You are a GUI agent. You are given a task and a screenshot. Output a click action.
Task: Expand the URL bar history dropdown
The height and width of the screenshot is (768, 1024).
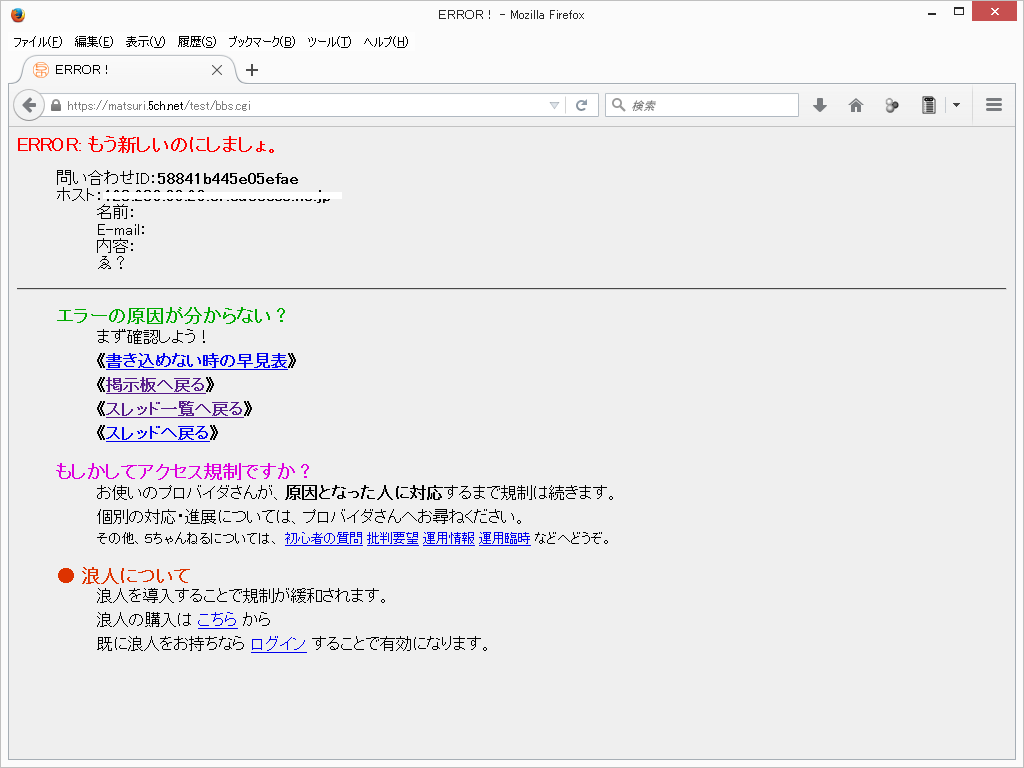pyautogui.click(x=555, y=105)
